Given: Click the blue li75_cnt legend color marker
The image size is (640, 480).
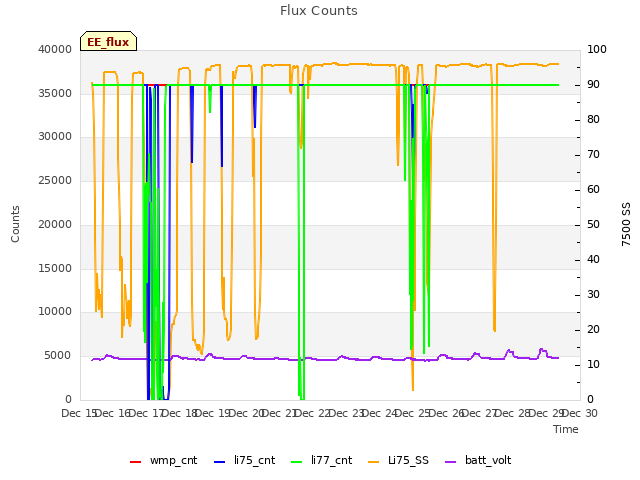Looking at the screenshot, I should (x=220, y=462).
